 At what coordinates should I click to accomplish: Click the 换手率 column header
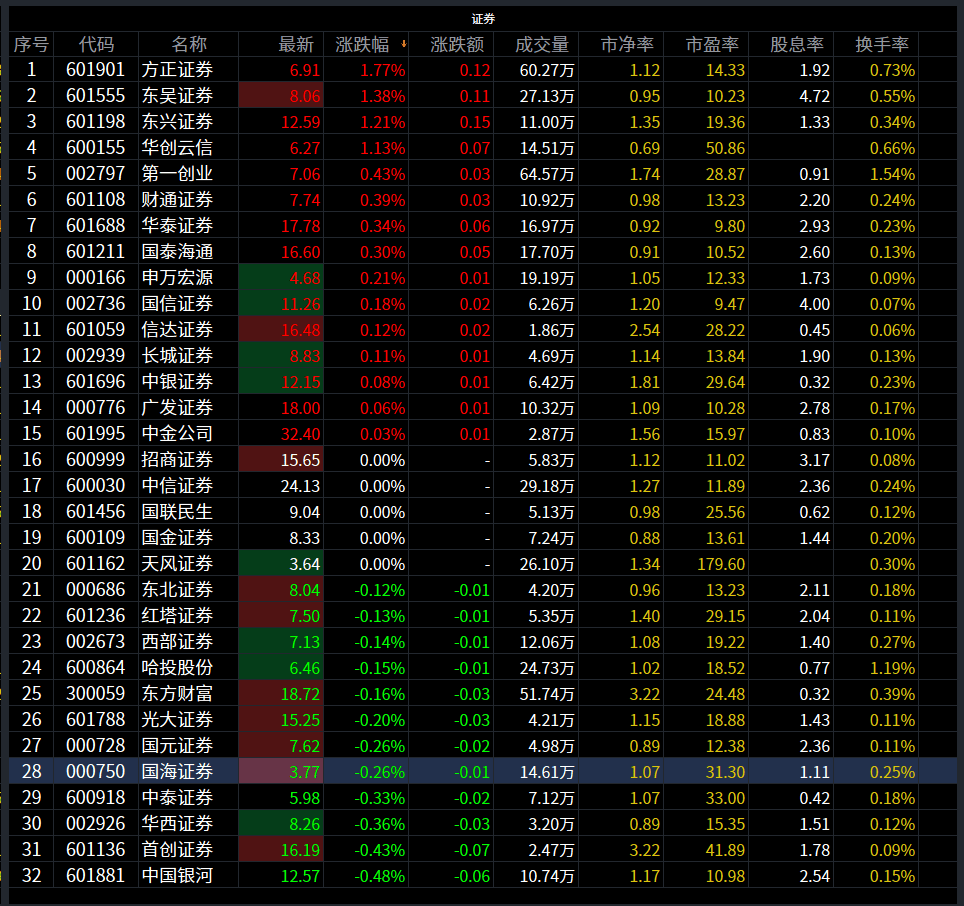[881, 44]
